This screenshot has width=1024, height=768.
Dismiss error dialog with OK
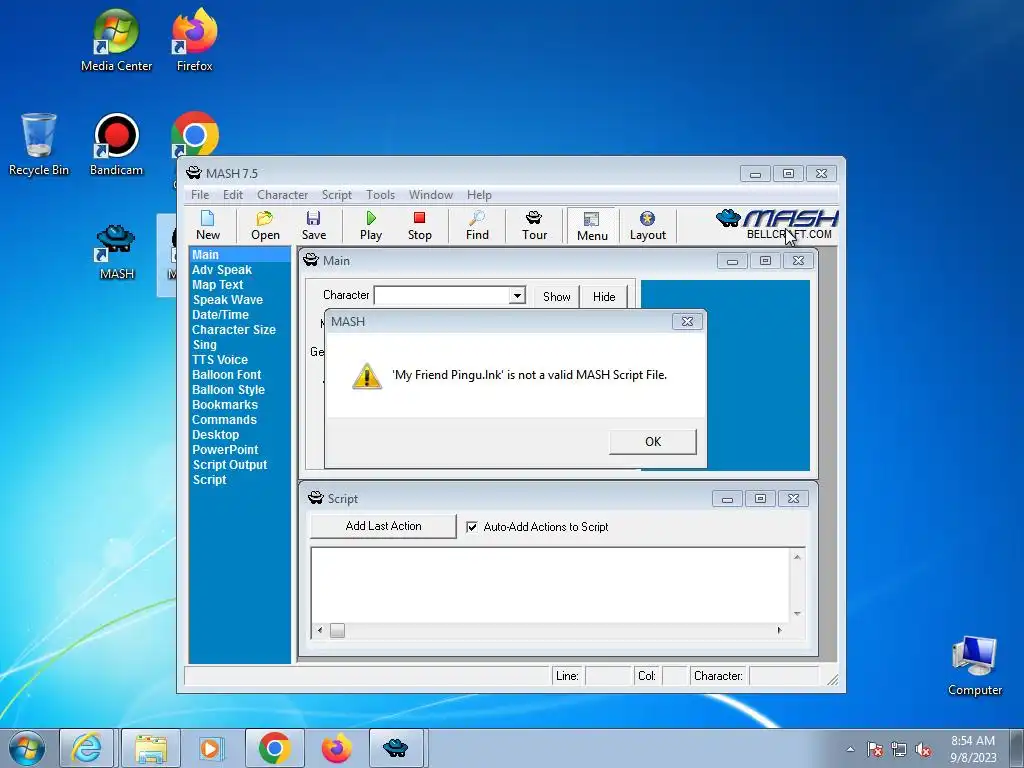(652, 441)
